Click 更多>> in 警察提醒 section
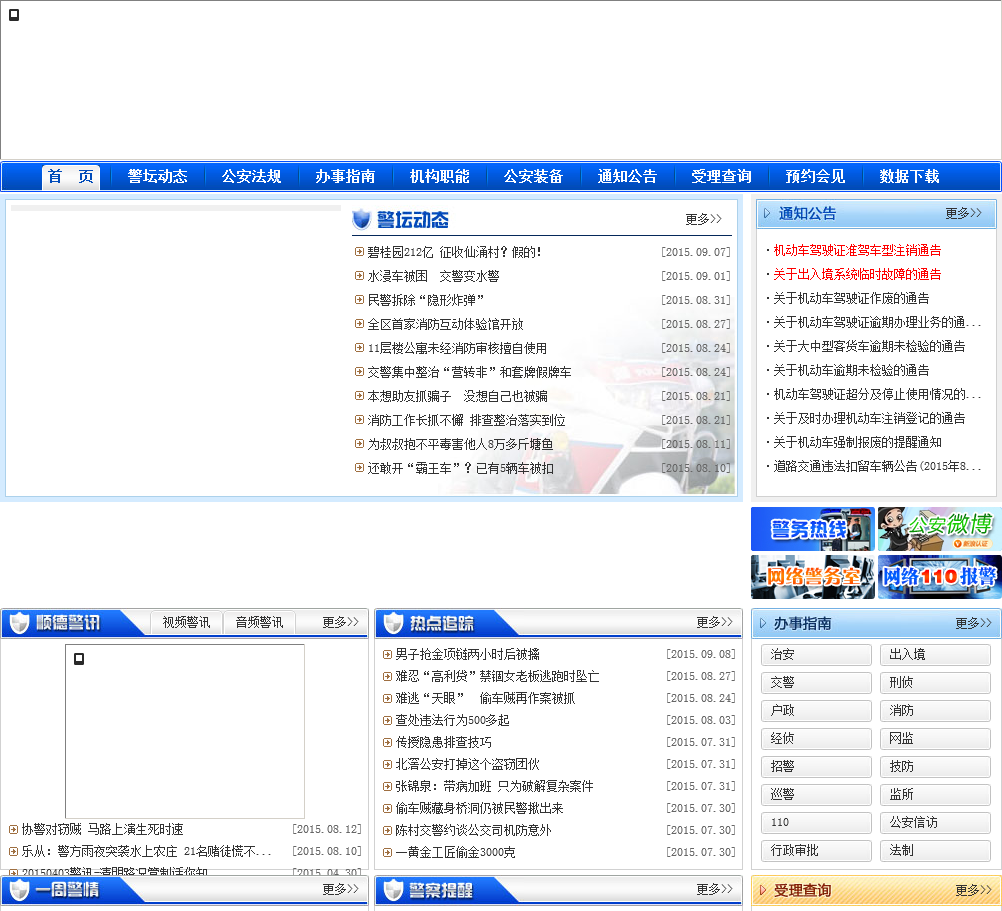The width and height of the screenshot is (1002, 911). [714, 889]
